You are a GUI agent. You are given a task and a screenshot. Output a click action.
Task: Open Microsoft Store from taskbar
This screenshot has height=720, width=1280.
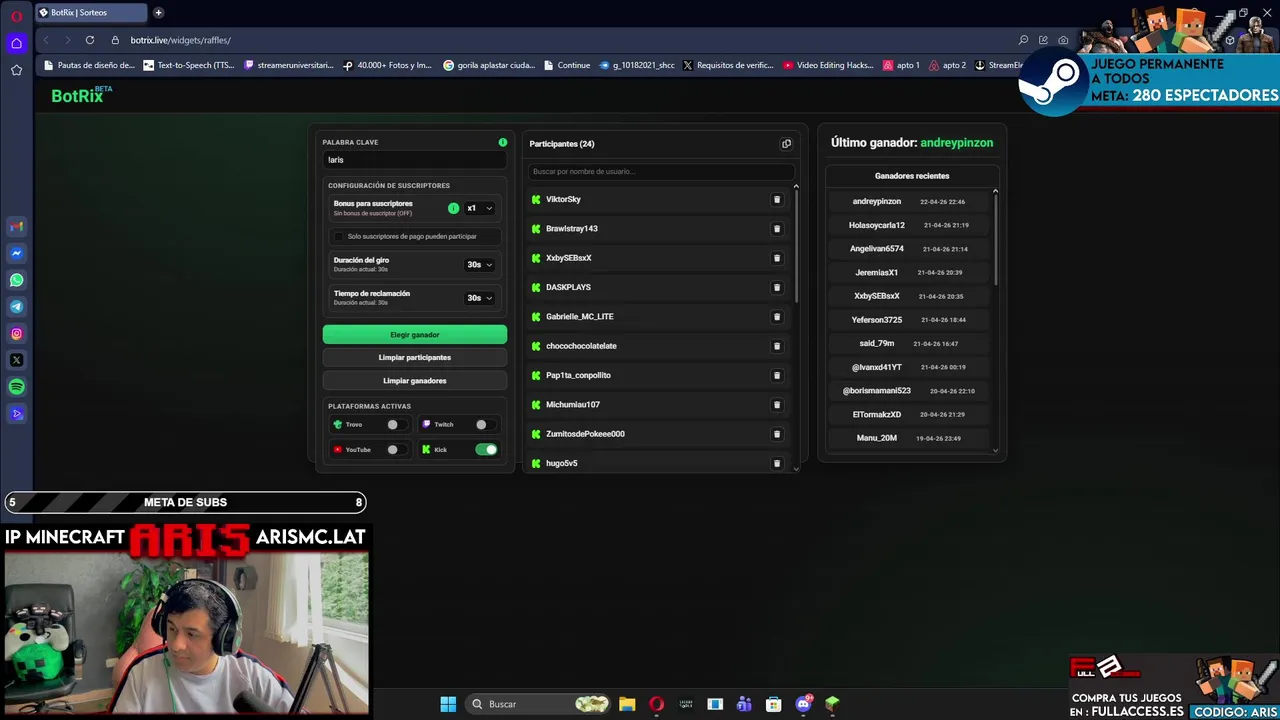[x=773, y=704]
